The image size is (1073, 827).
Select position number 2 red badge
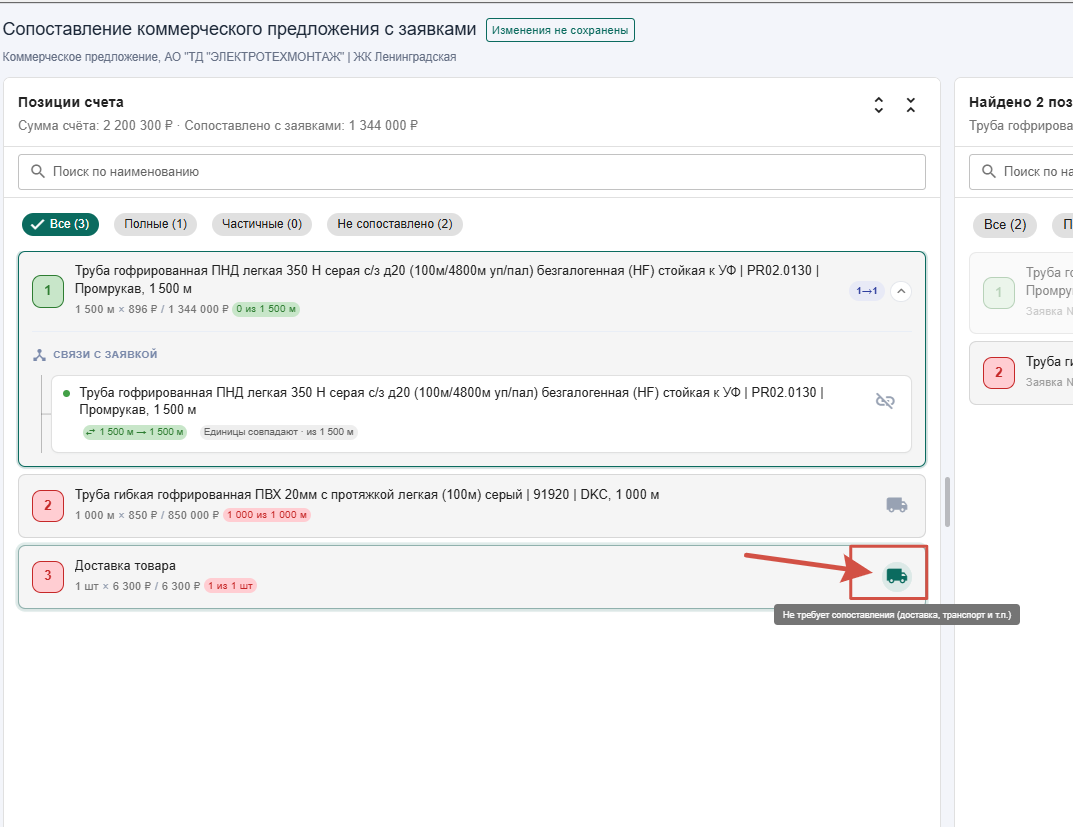48,506
